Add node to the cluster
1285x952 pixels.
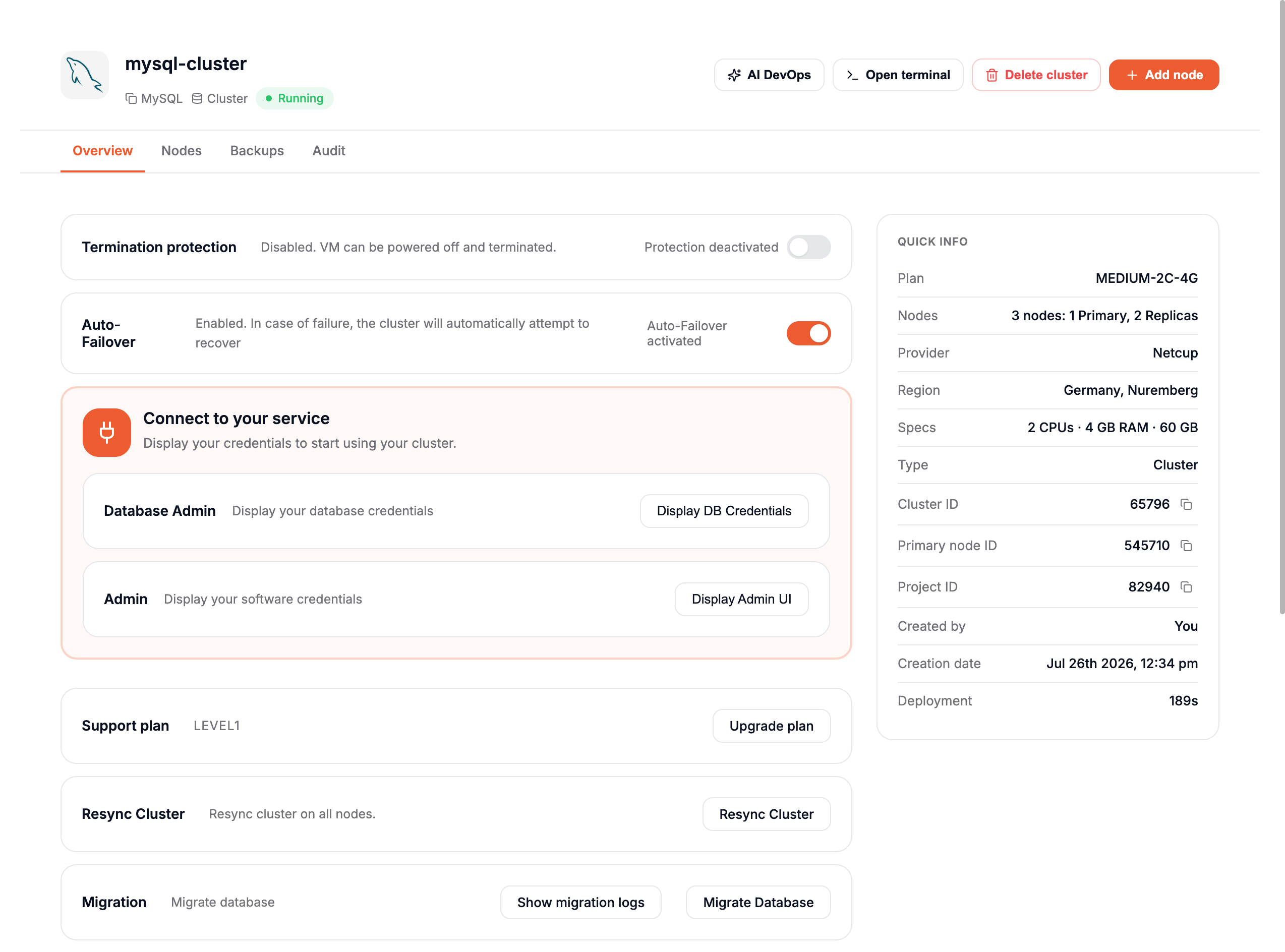click(1163, 75)
